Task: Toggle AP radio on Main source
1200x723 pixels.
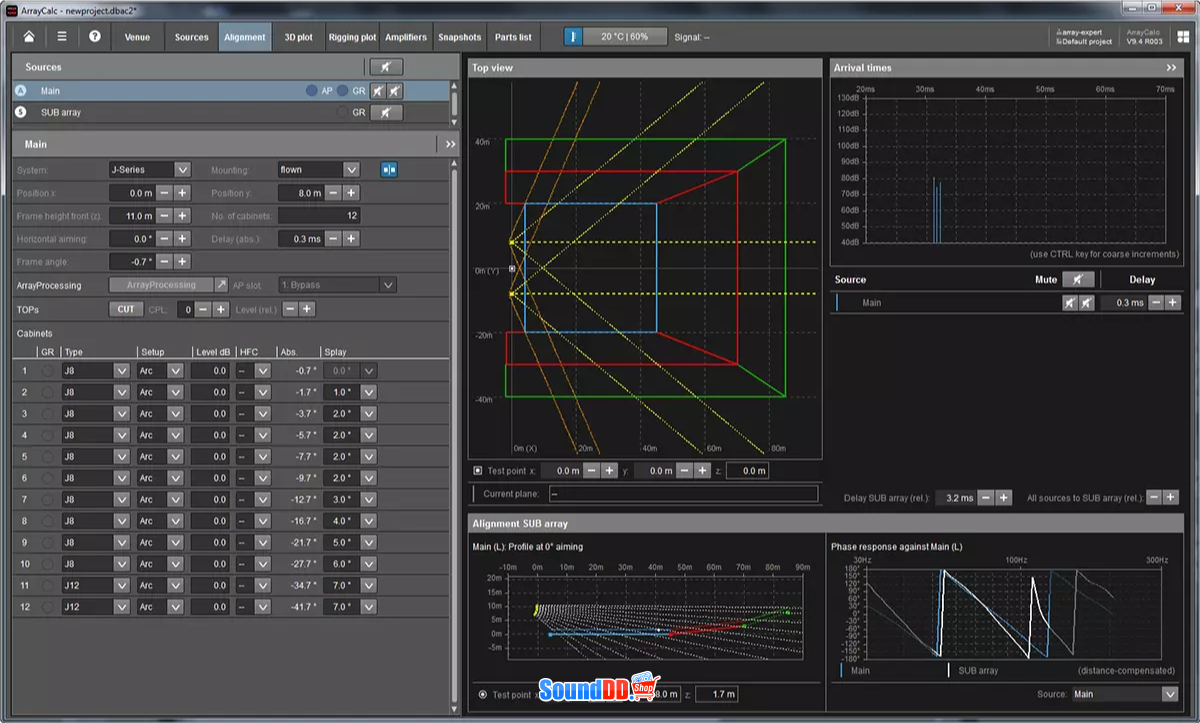Action: coord(312,90)
